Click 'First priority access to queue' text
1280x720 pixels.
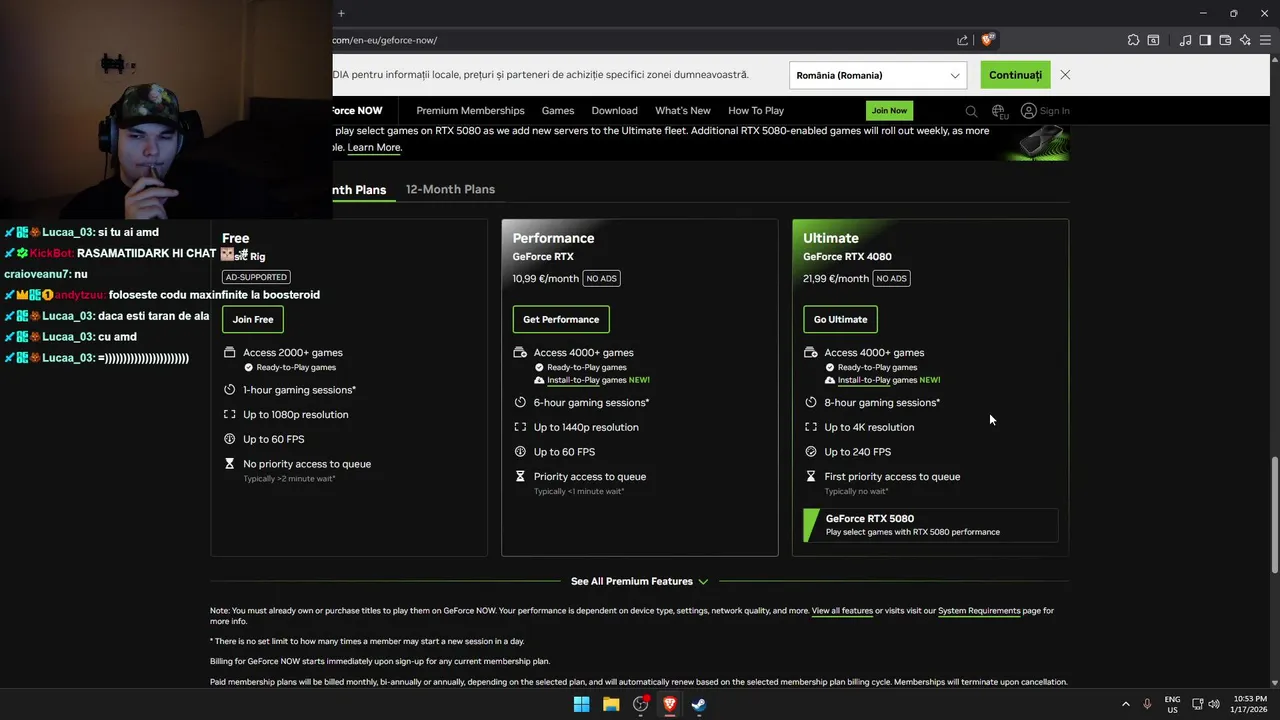pos(892,477)
